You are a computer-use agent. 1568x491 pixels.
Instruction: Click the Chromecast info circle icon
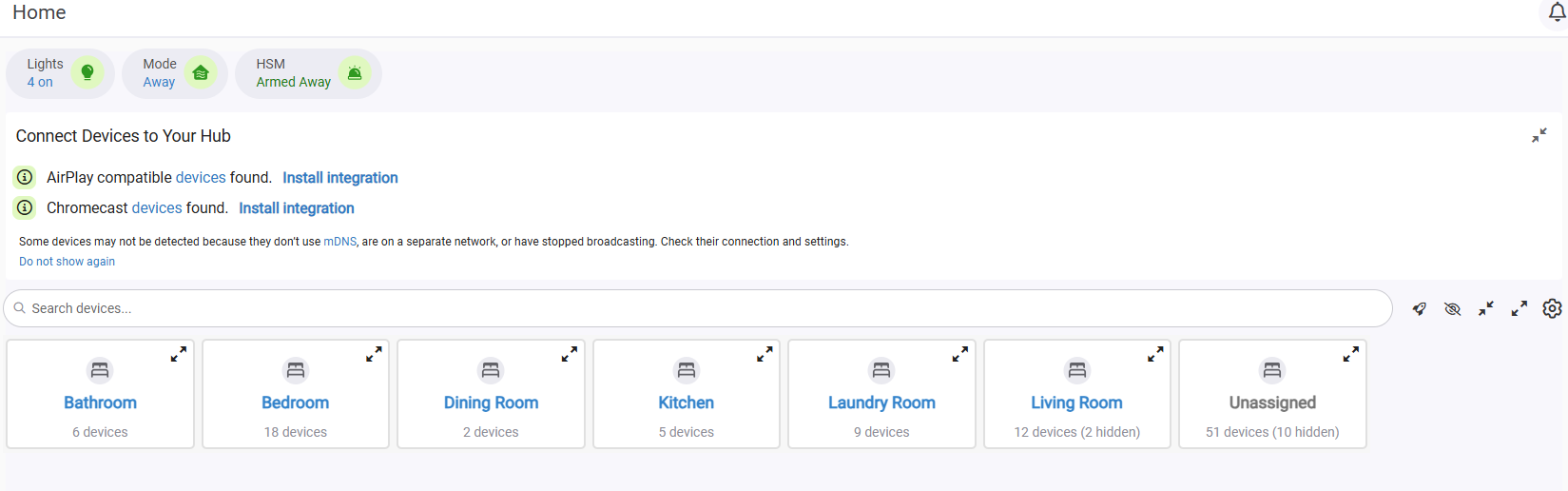click(x=26, y=207)
